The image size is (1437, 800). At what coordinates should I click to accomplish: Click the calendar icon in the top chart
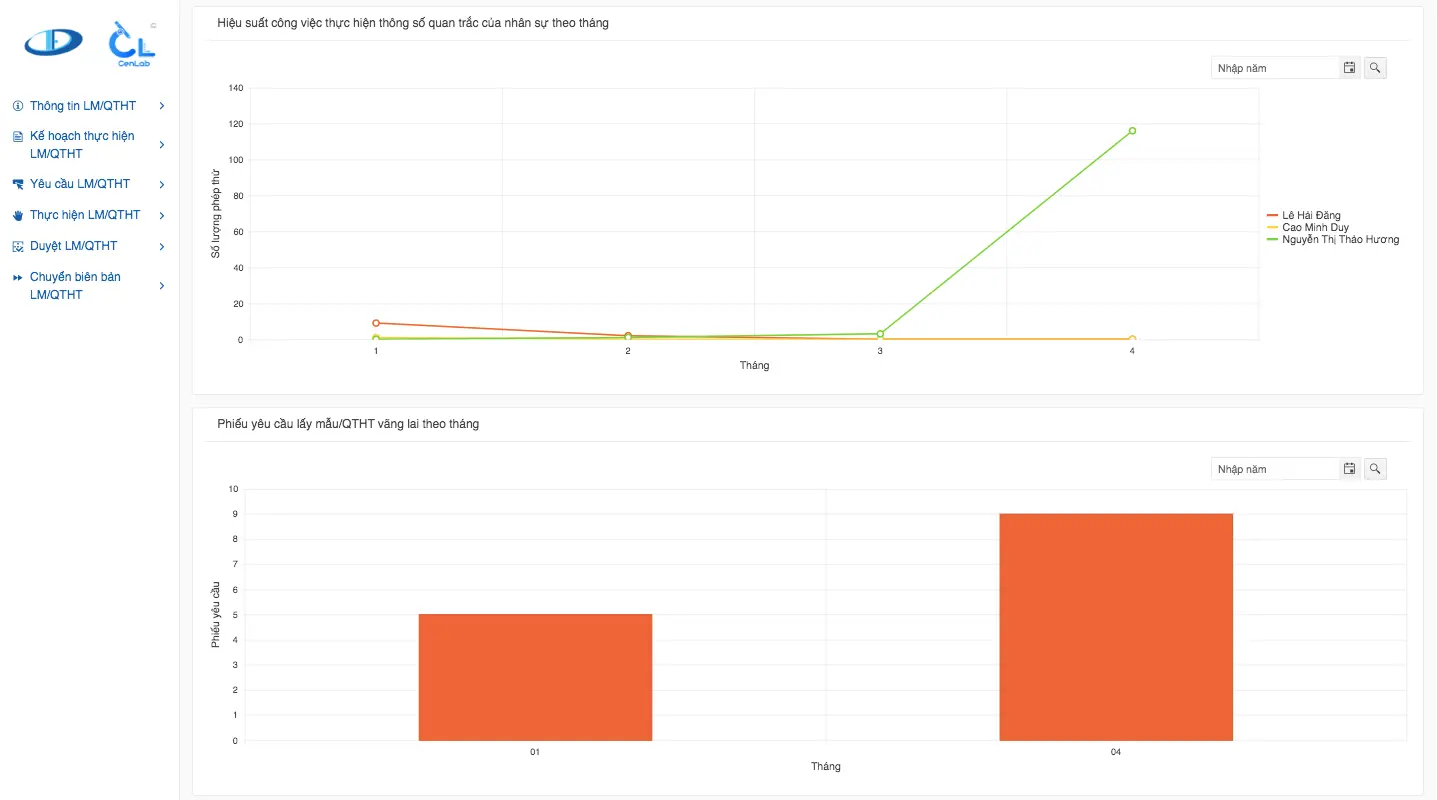pos(1349,68)
